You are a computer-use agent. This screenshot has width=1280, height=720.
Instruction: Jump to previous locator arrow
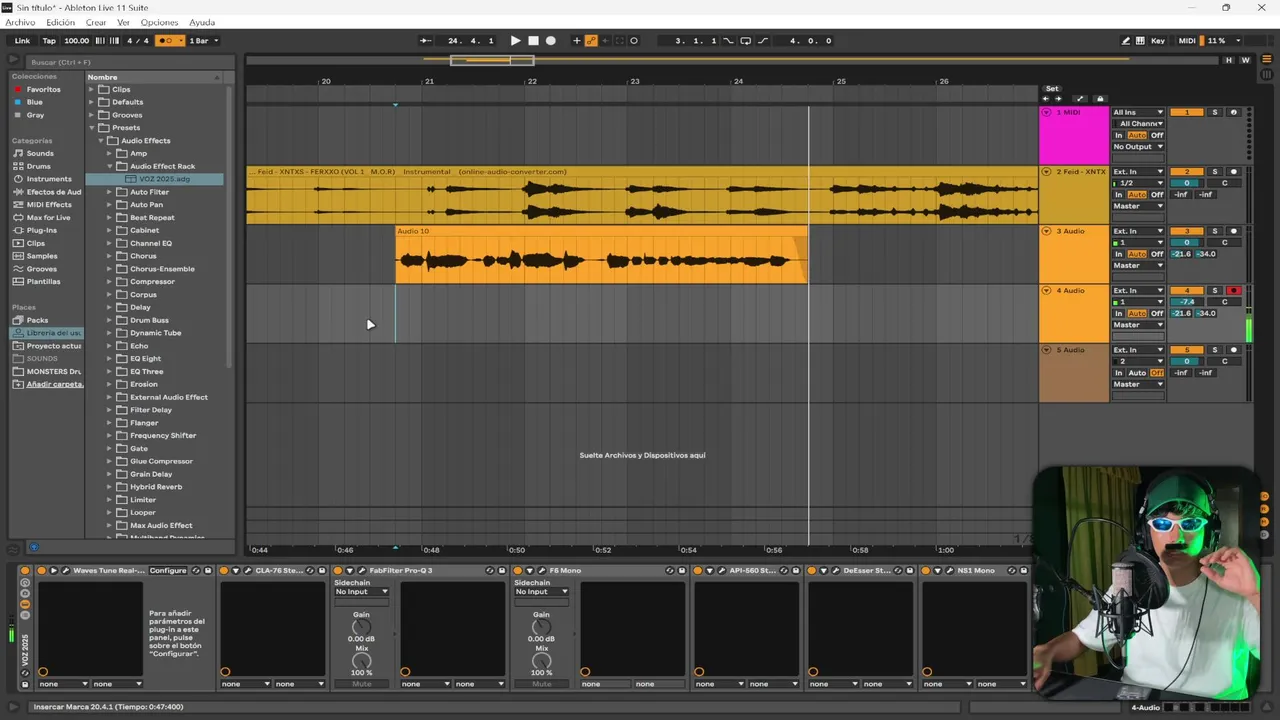click(x=1046, y=99)
